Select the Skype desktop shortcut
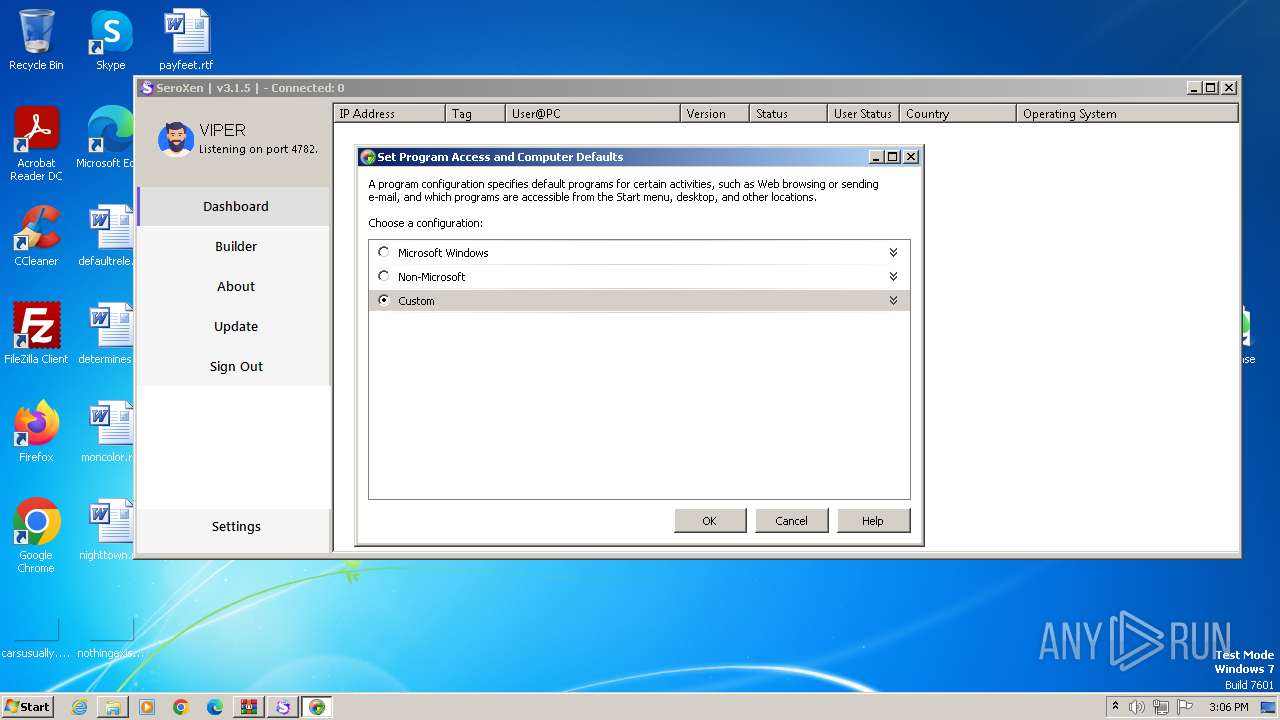The image size is (1280, 720). pos(110,40)
